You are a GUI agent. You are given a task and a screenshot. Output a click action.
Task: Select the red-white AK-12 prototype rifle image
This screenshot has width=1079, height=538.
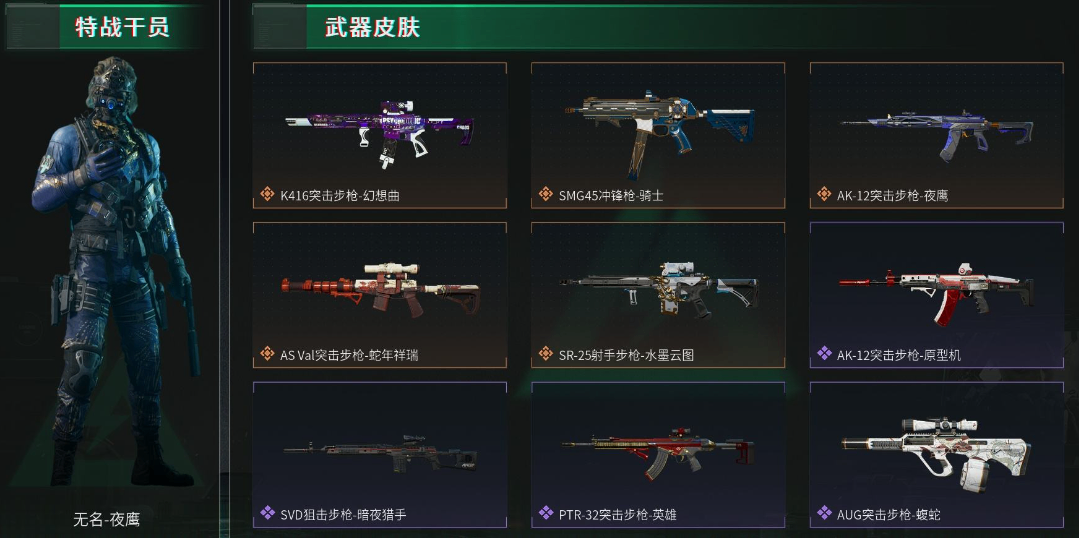click(936, 294)
